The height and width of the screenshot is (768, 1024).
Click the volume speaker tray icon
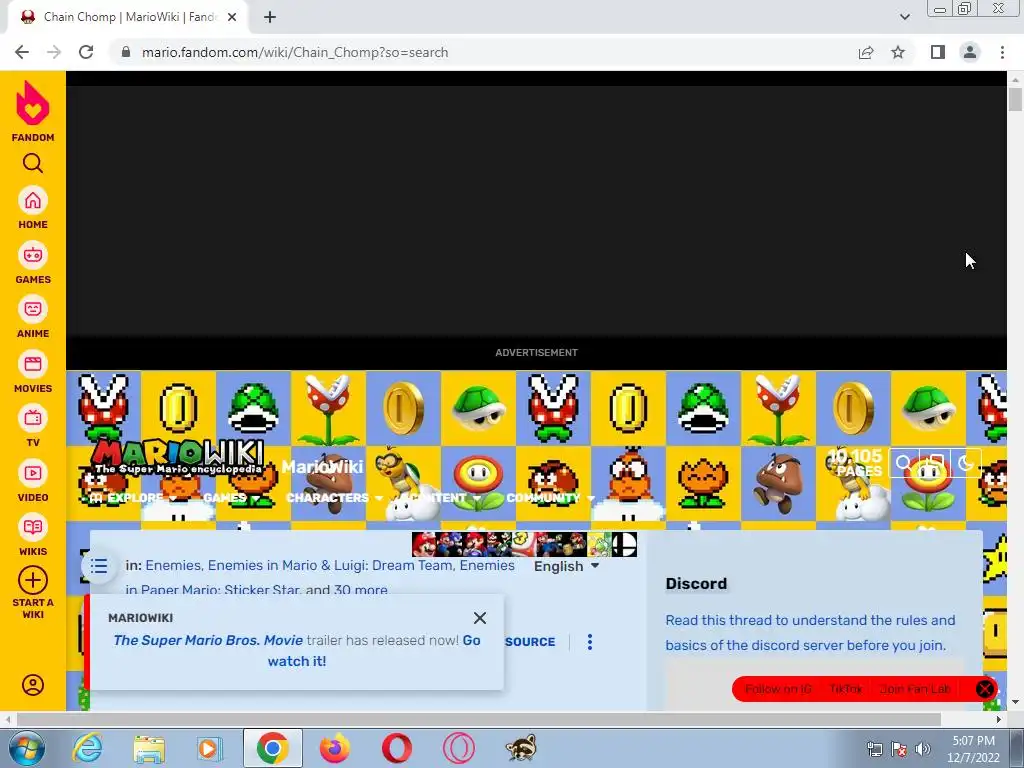coord(923,749)
